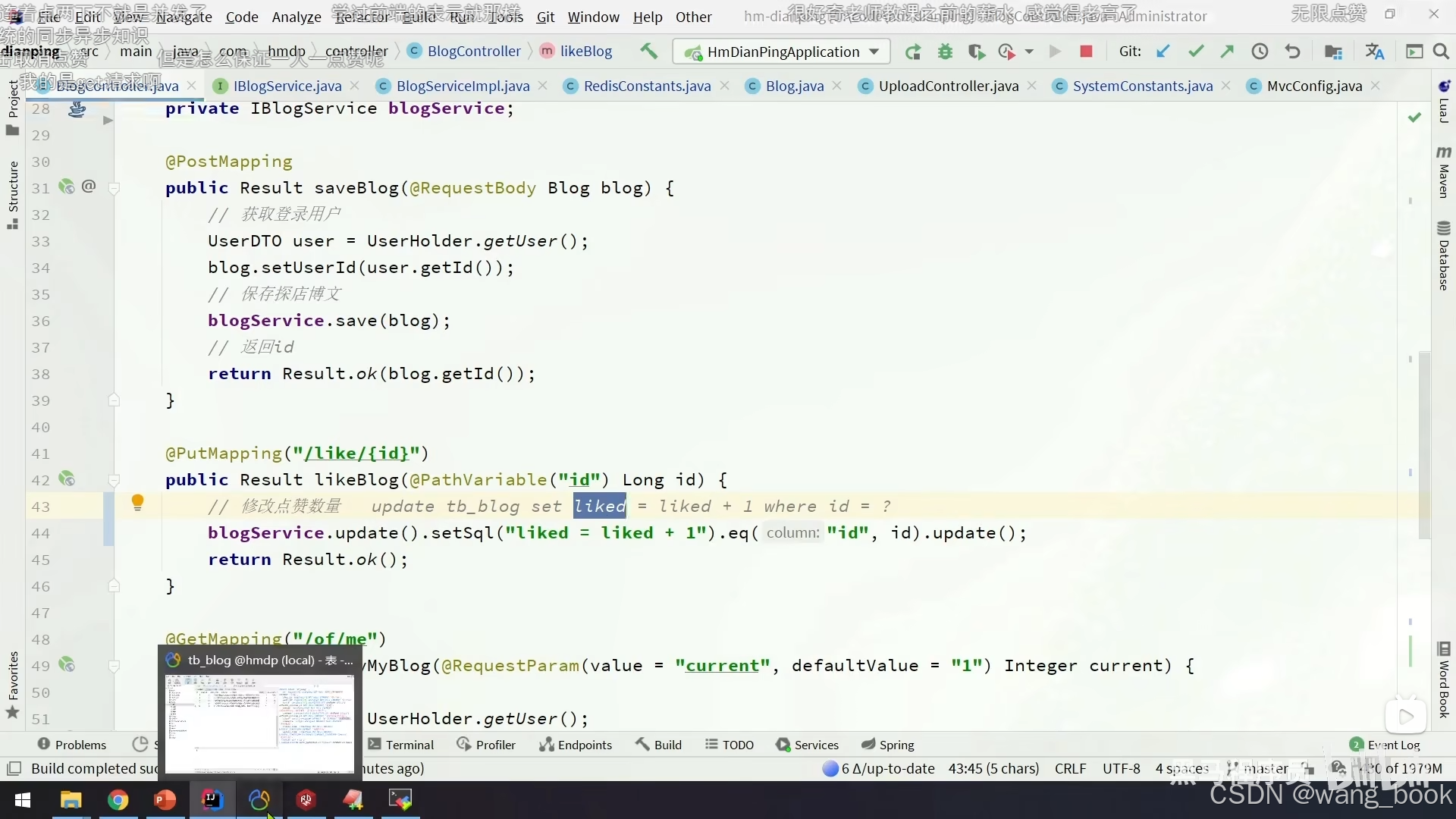Open the Terminal tool window button
Image resolution: width=1456 pixels, height=819 pixels.
pos(400,745)
